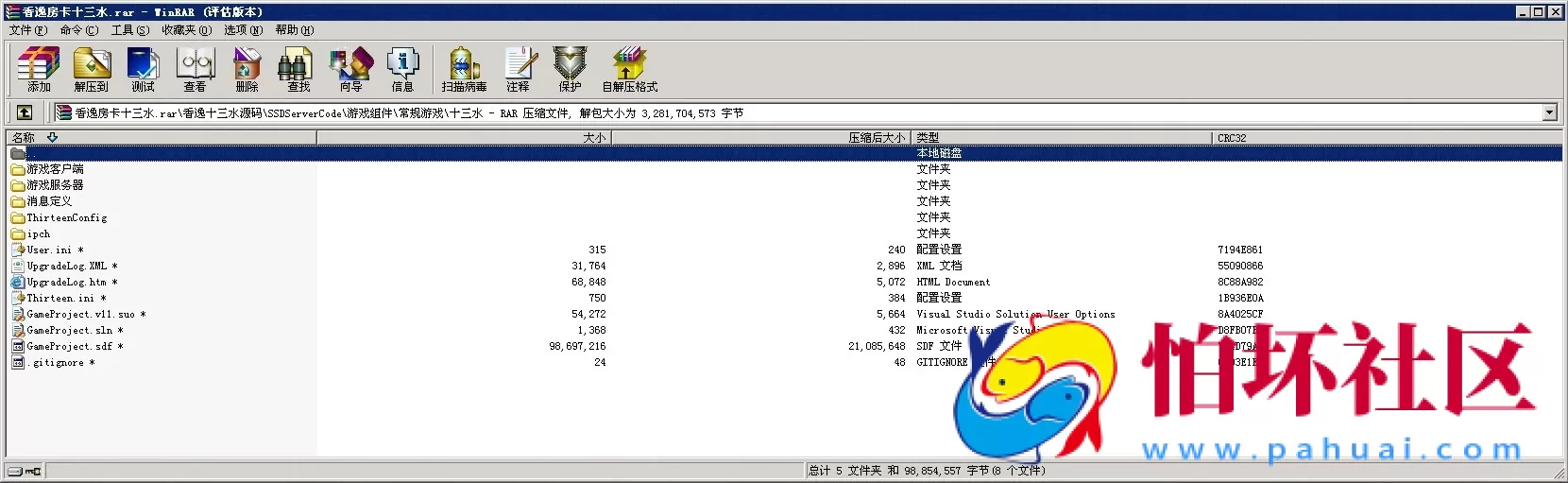Click CRC32 value 55090866
Image resolution: width=1568 pixels, height=483 pixels.
point(1240,266)
